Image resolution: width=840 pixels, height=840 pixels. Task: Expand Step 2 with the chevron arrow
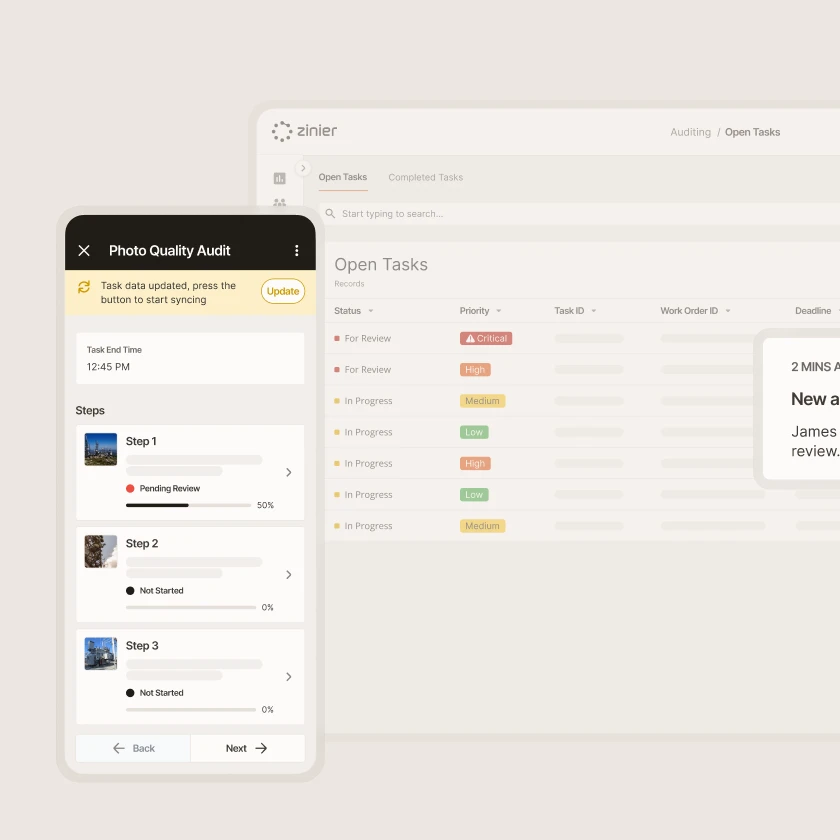point(289,575)
